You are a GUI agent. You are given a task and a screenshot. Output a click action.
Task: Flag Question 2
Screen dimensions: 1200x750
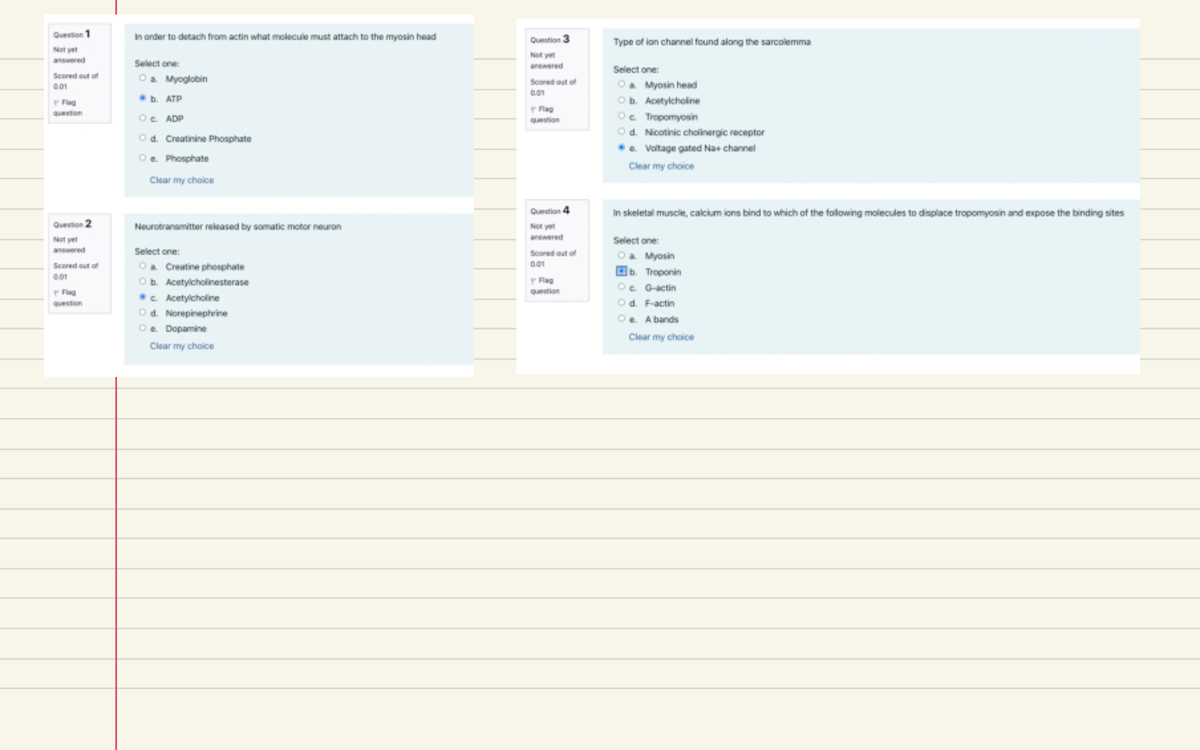(67, 297)
